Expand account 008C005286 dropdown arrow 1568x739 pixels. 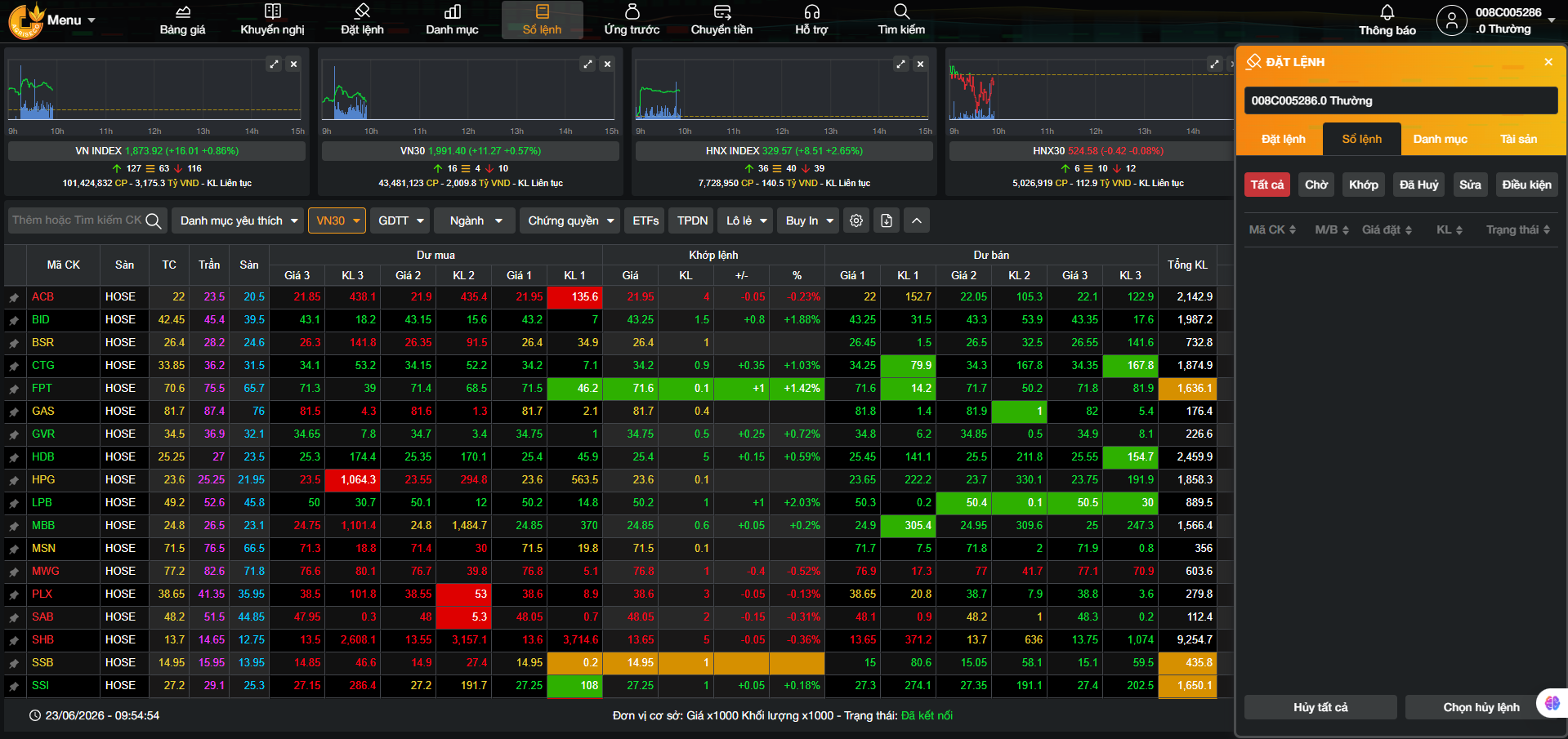pos(1552,20)
